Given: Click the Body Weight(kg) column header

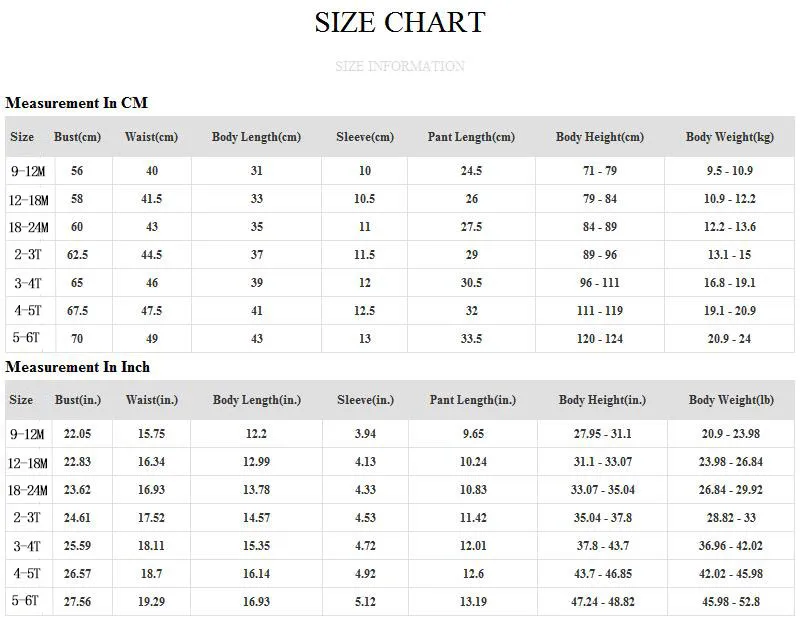Looking at the screenshot, I should point(730,137).
